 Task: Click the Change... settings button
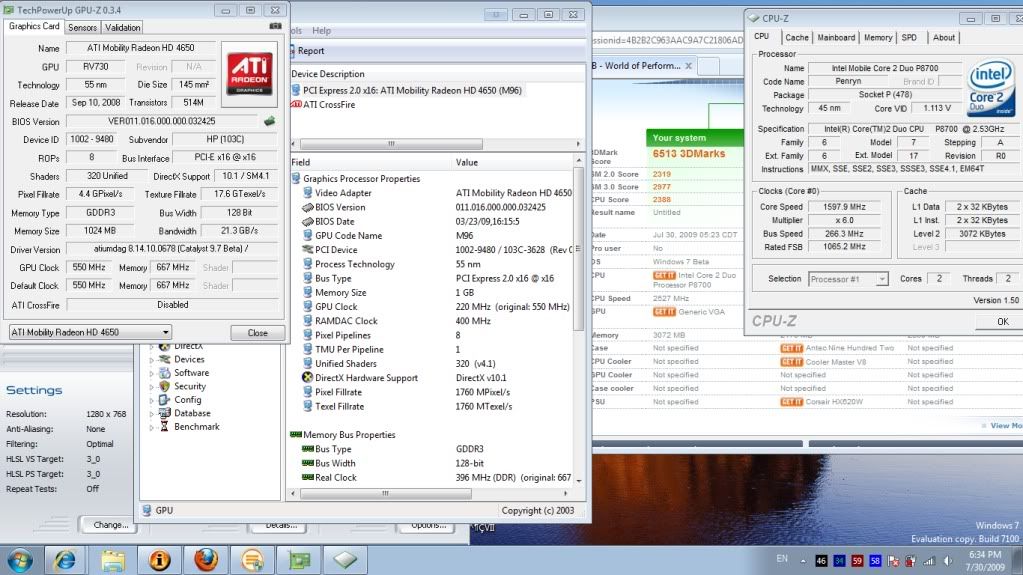[x=110, y=524]
